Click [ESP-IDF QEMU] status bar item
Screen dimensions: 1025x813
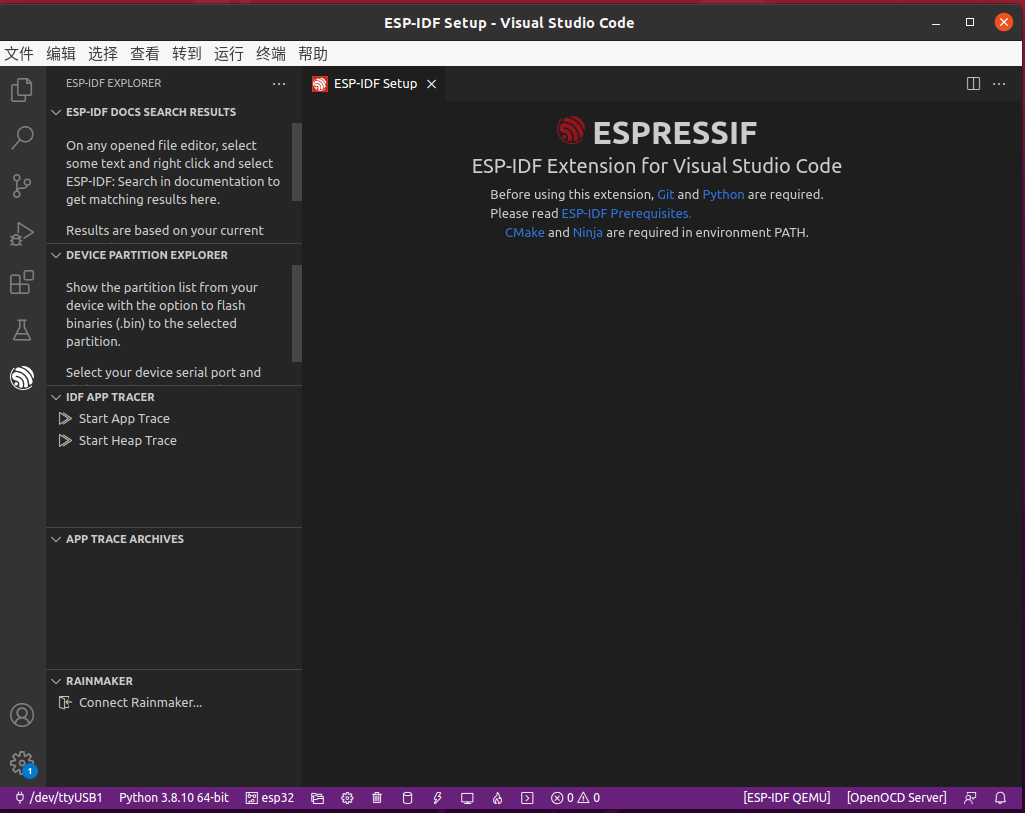[786, 797]
